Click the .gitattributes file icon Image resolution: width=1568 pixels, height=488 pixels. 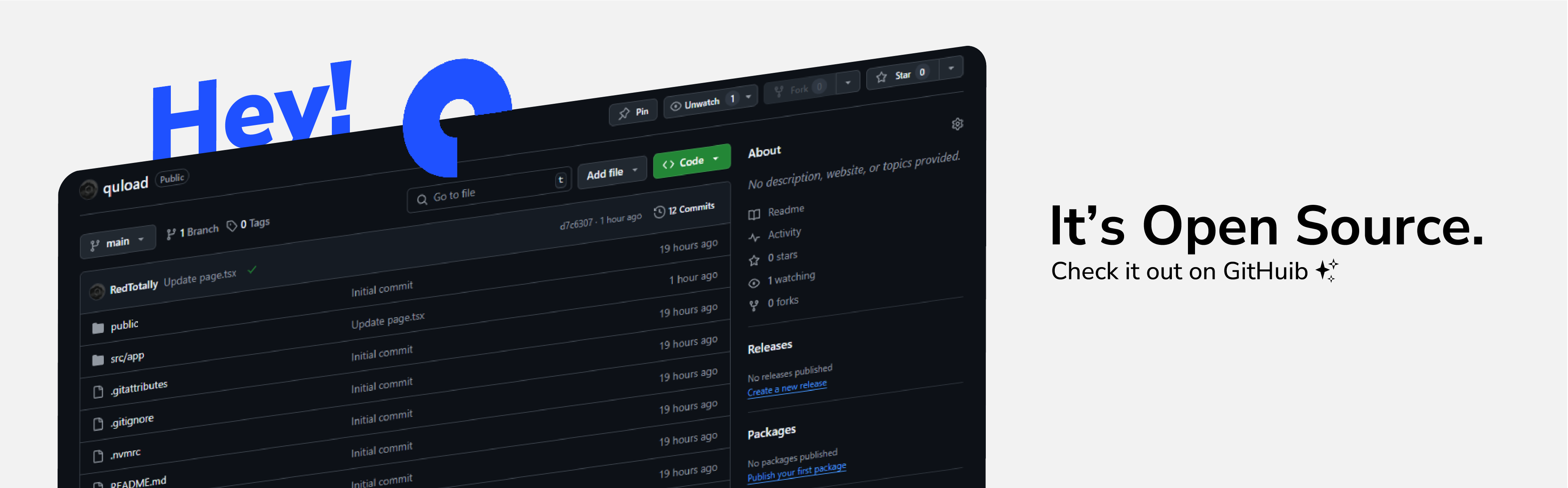tap(98, 392)
